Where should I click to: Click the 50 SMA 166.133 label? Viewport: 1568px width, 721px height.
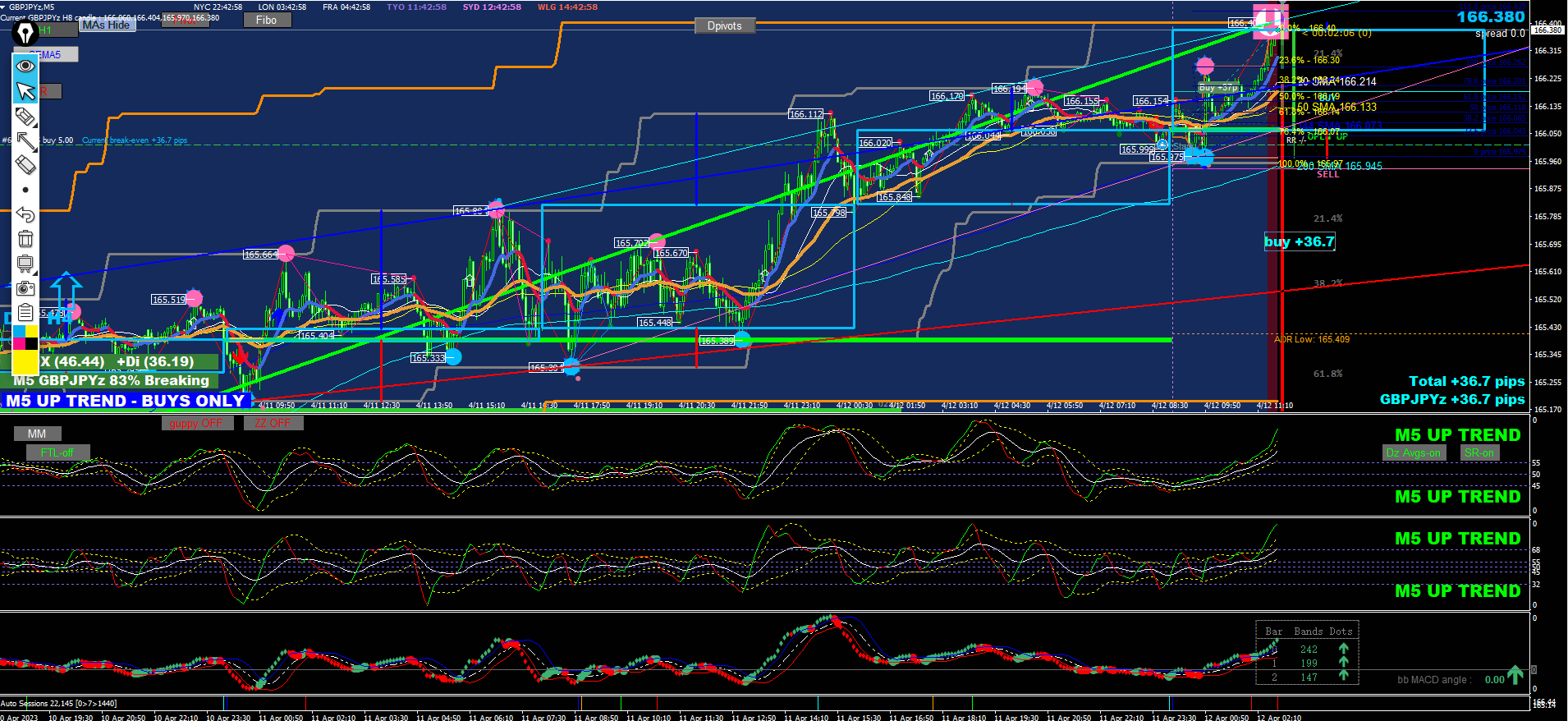[x=1337, y=107]
